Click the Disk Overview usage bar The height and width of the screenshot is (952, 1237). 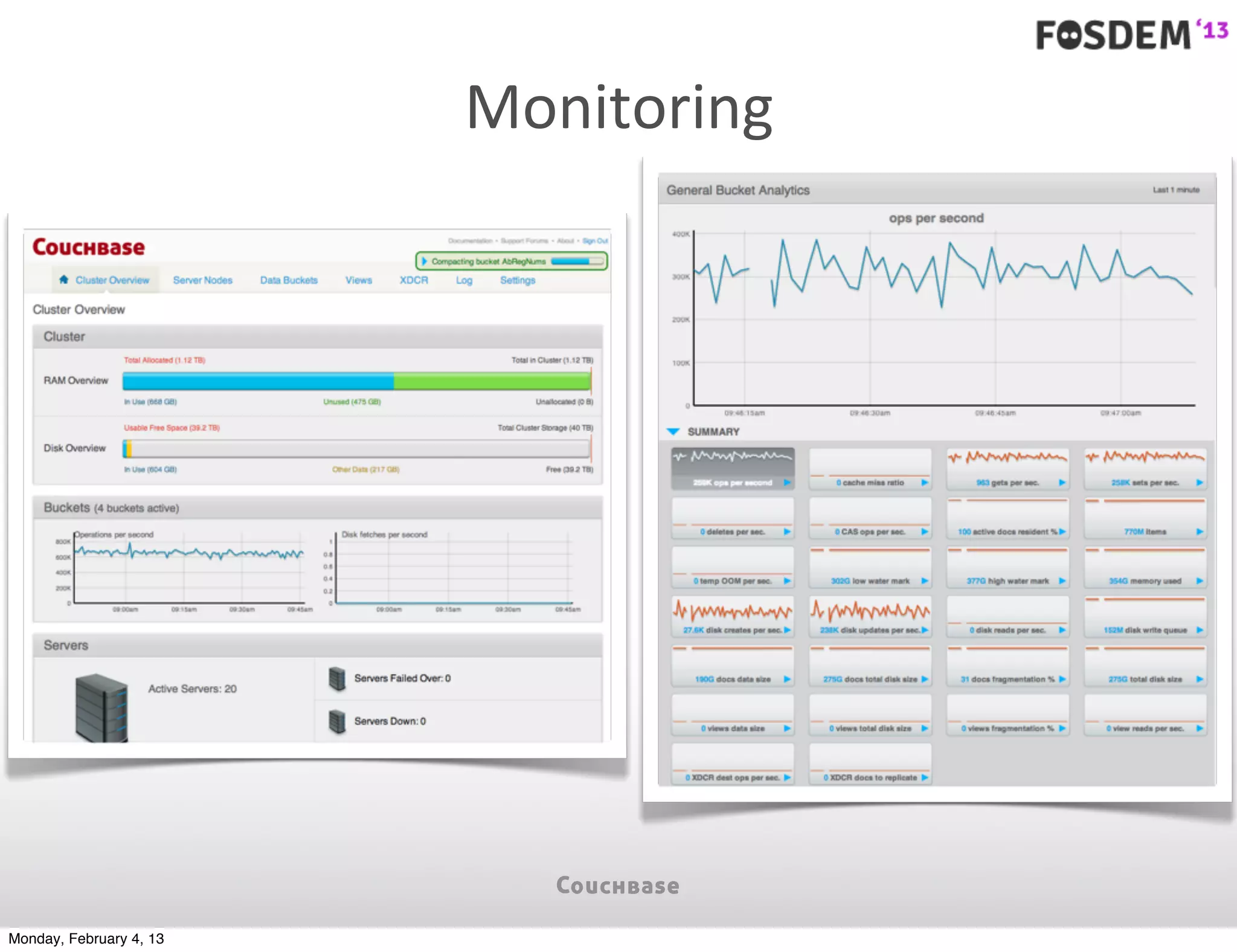click(x=356, y=448)
